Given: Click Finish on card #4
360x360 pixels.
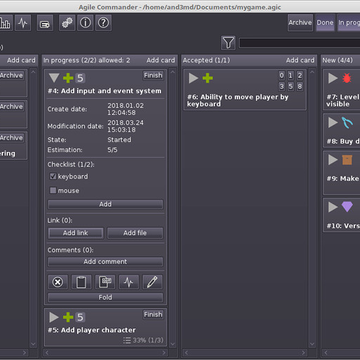Looking at the screenshot, I should coord(153,75).
